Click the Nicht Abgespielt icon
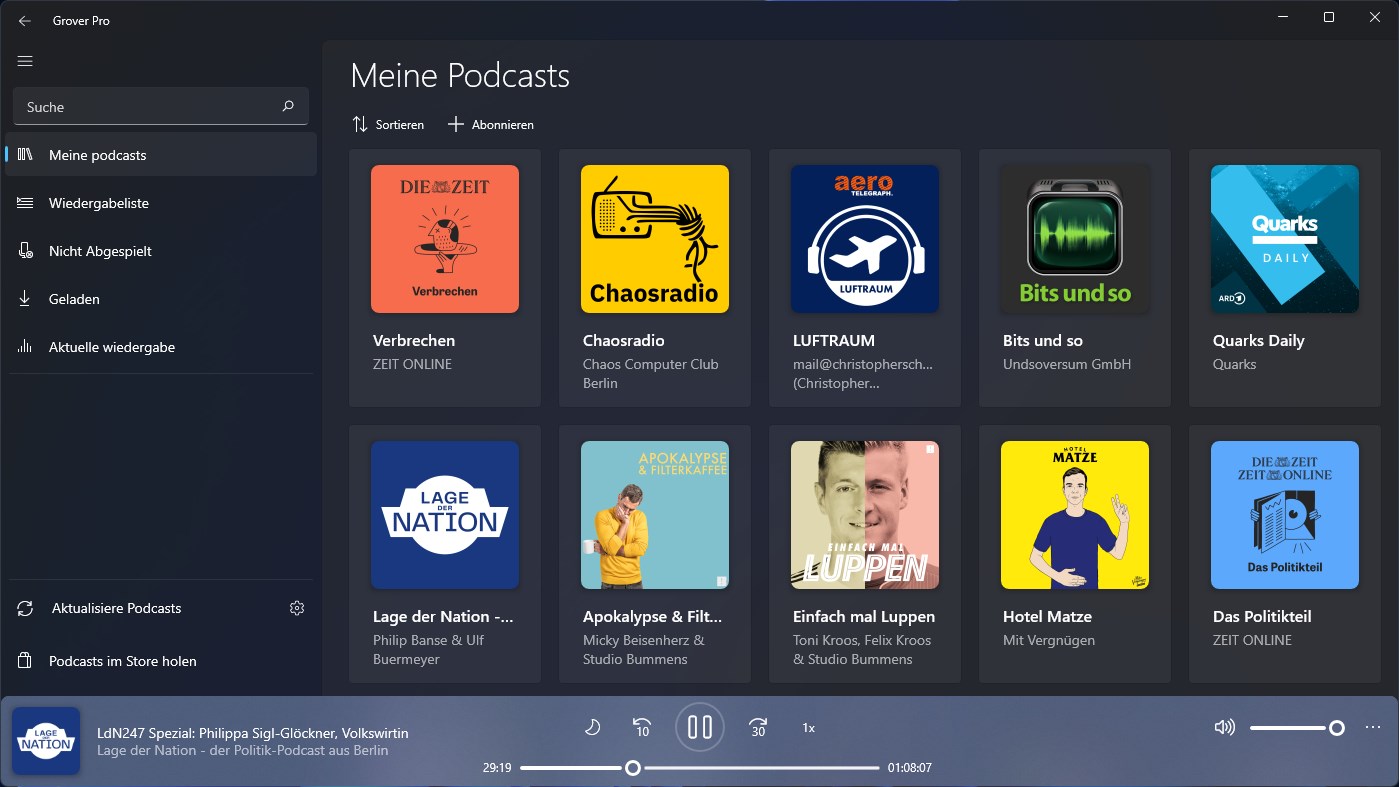Screen dimensions: 1399x787 (26, 251)
